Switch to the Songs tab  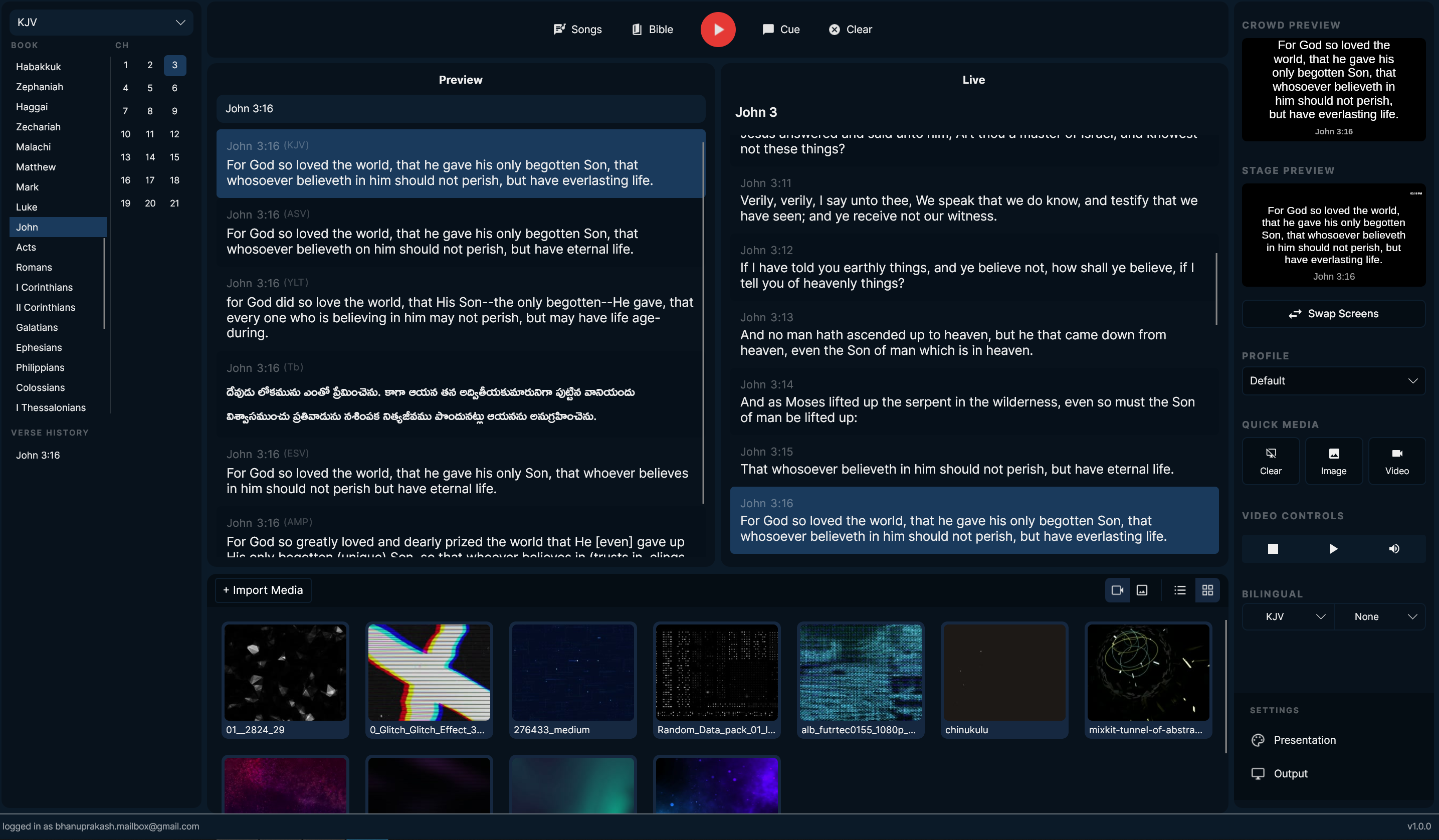[577, 29]
